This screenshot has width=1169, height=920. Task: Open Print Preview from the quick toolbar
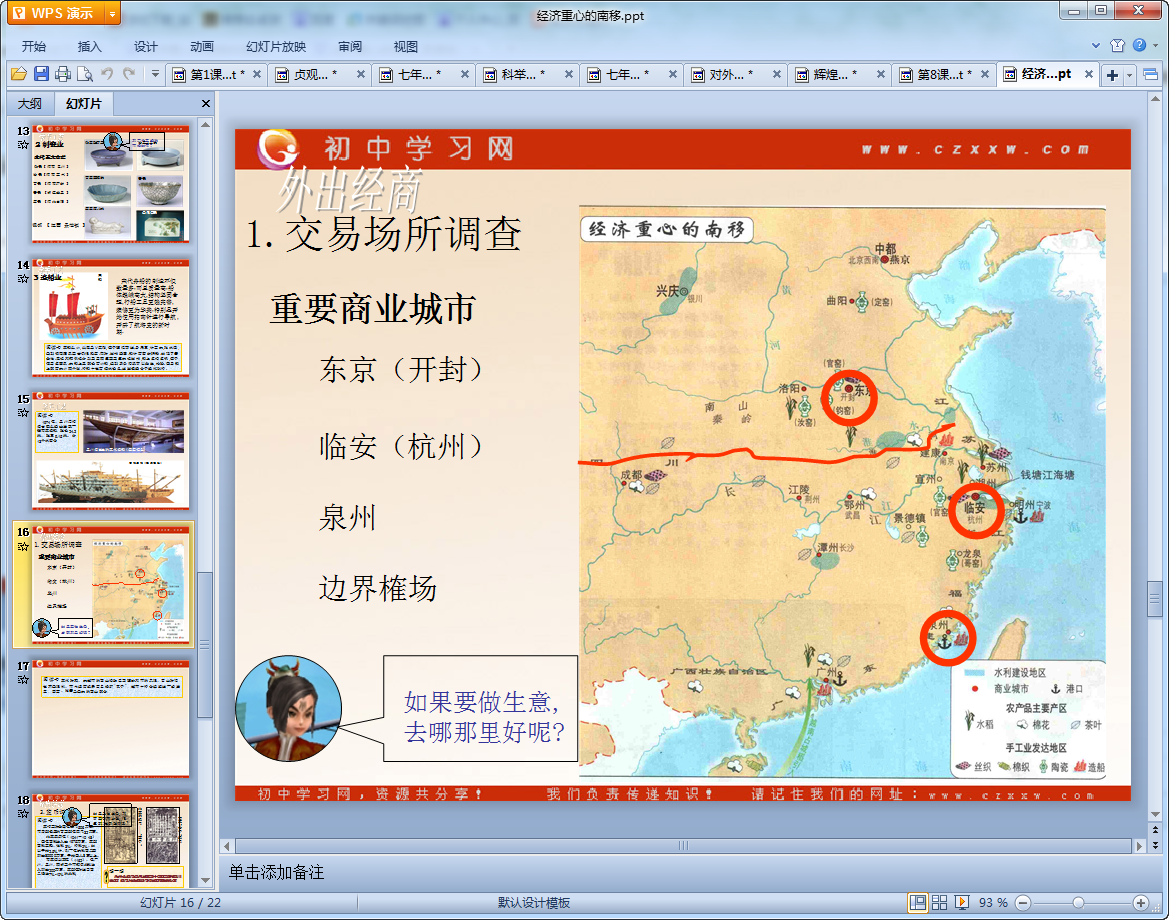[85, 74]
